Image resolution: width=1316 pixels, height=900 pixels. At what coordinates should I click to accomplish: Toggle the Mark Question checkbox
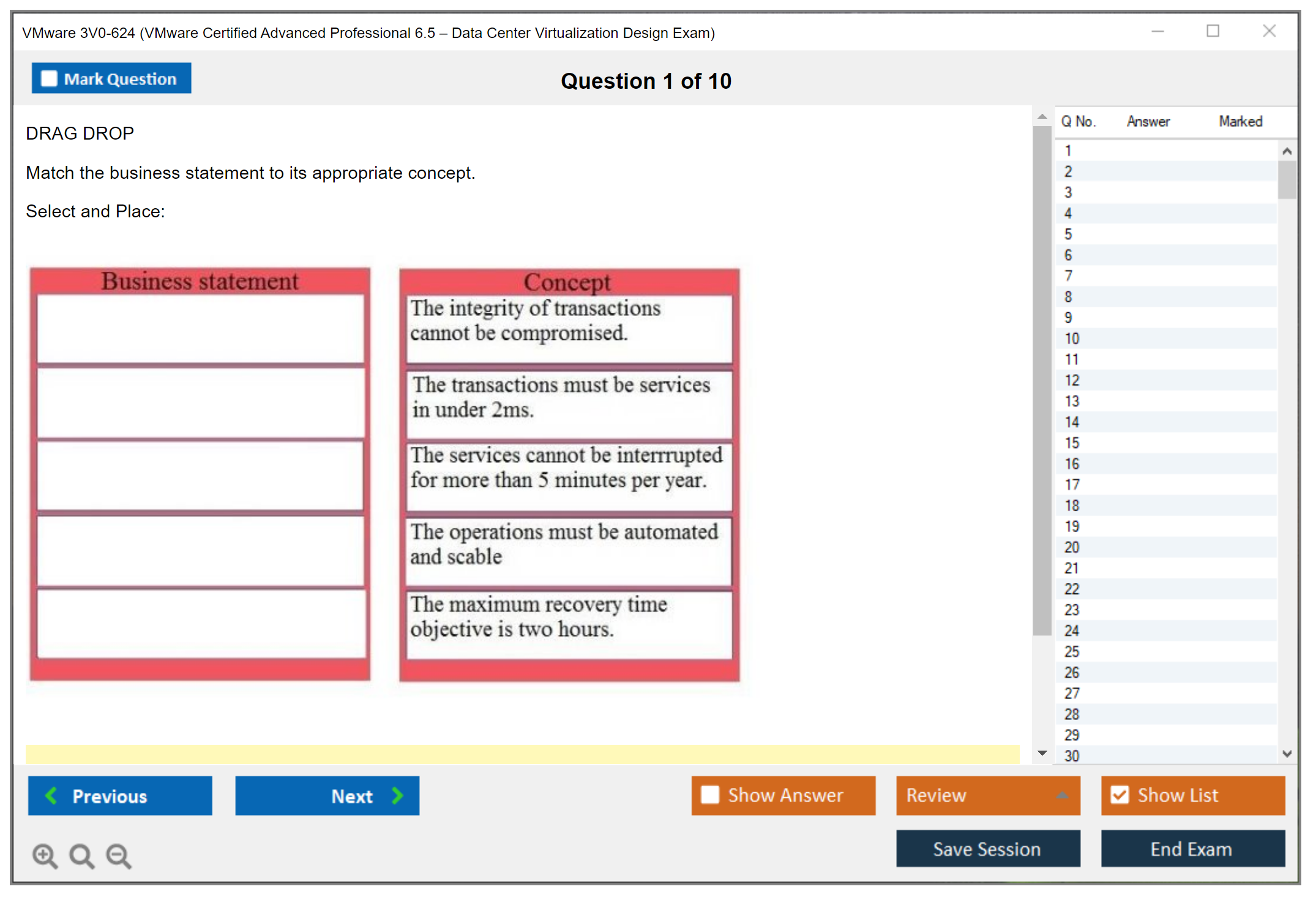[x=49, y=79]
